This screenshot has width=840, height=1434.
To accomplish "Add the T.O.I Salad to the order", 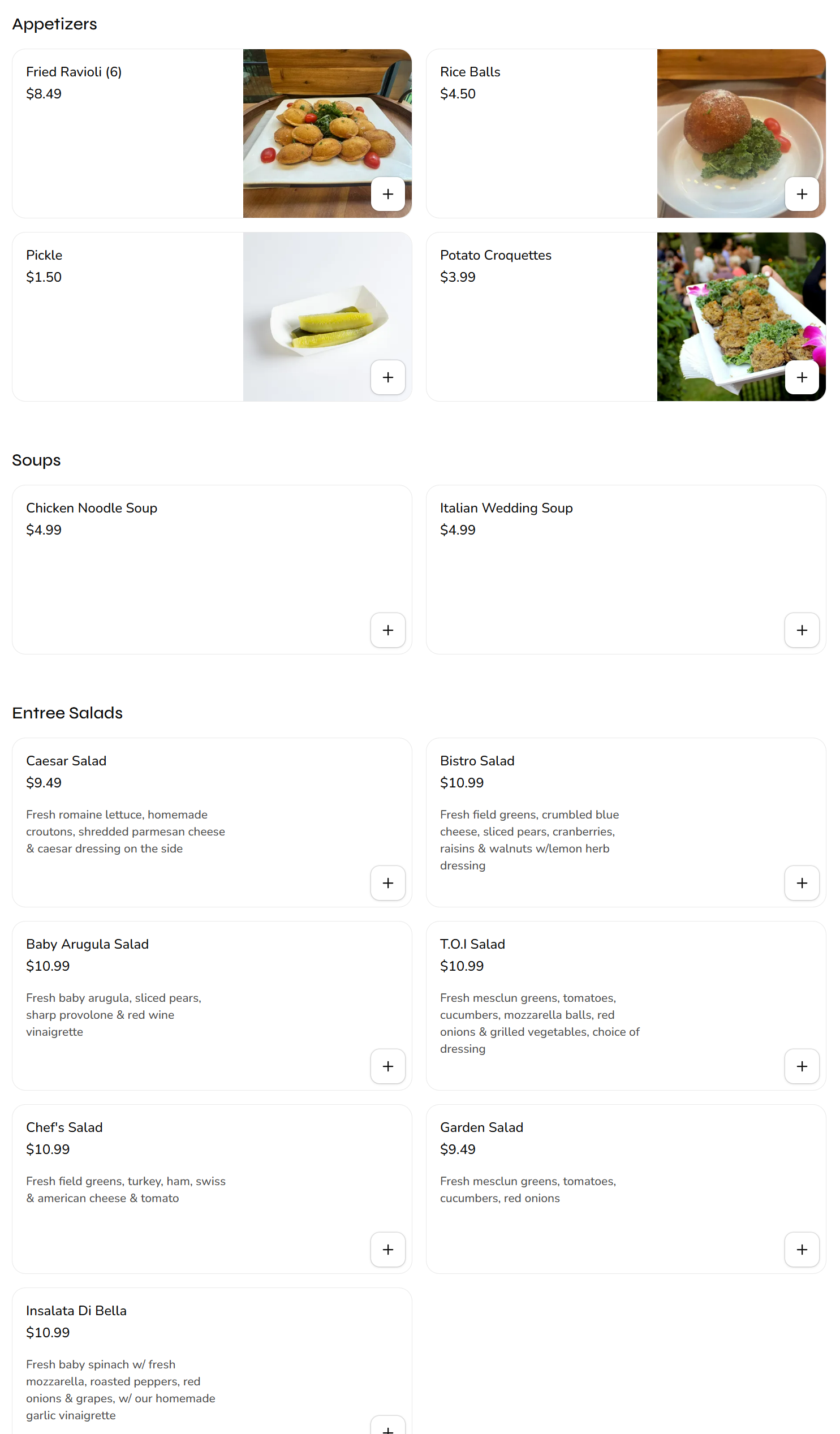I will [802, 1066].
